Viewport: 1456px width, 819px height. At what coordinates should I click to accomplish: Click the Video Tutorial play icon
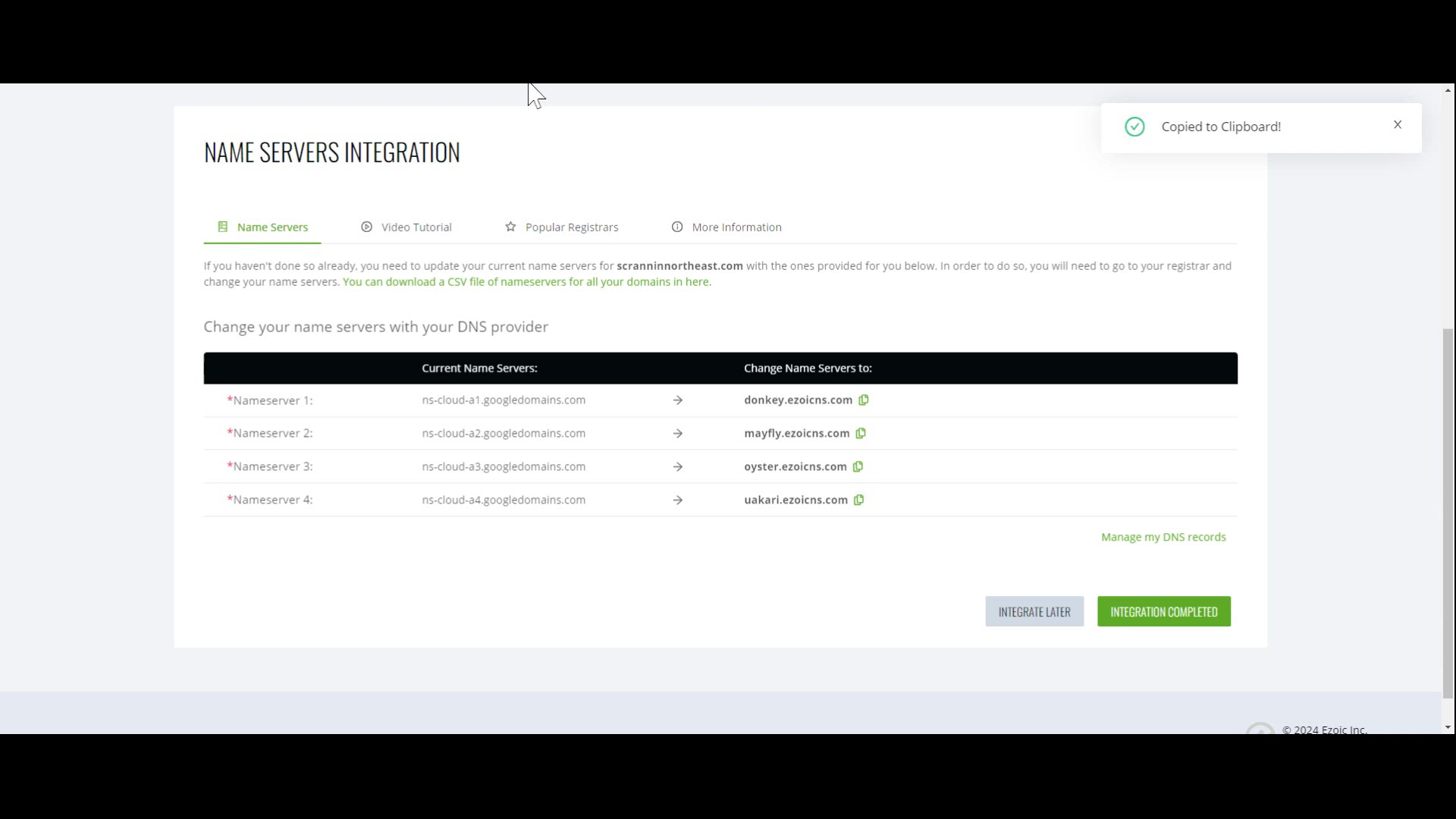click(367, 227)
